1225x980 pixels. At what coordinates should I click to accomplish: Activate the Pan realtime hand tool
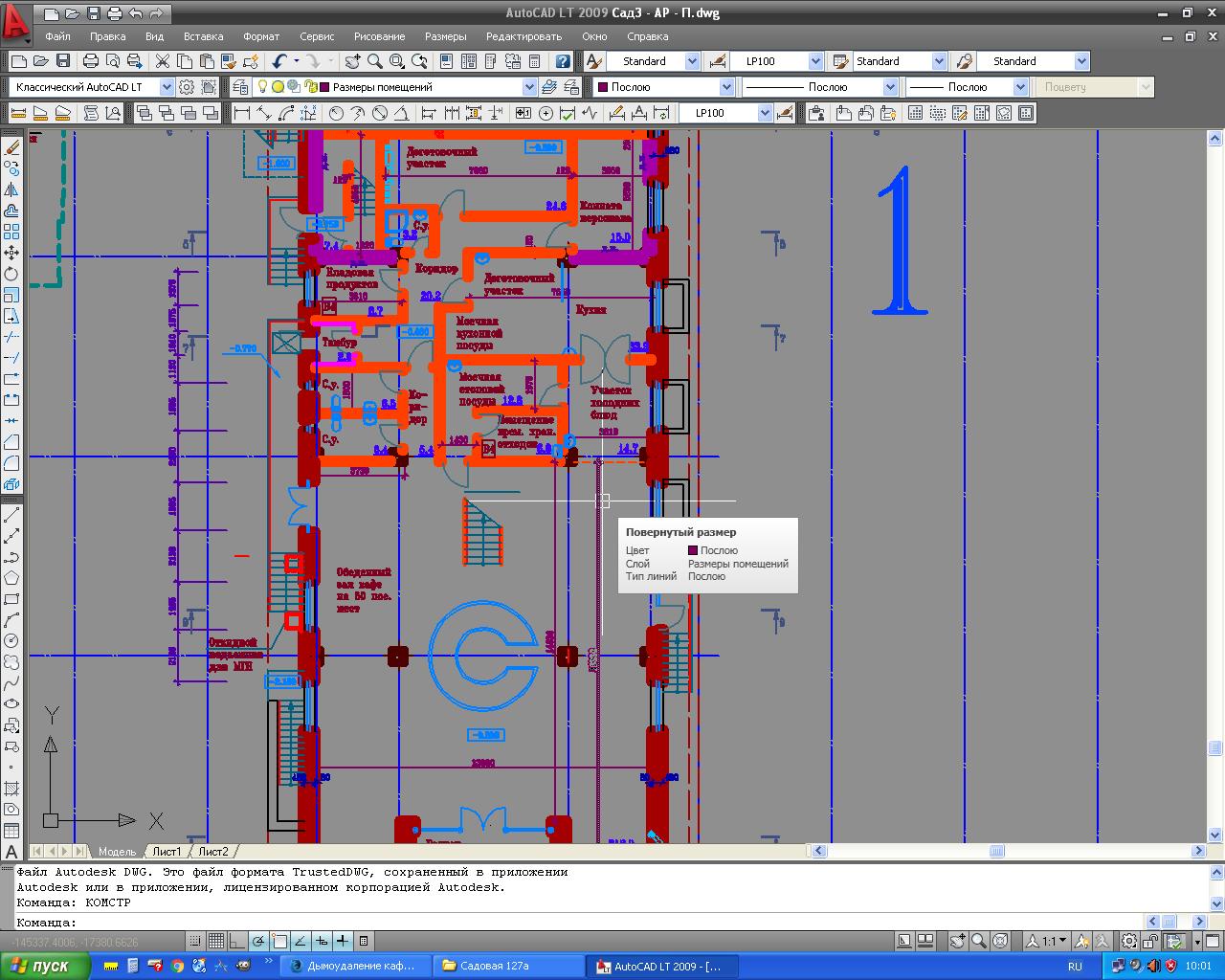tap(353, 61)
